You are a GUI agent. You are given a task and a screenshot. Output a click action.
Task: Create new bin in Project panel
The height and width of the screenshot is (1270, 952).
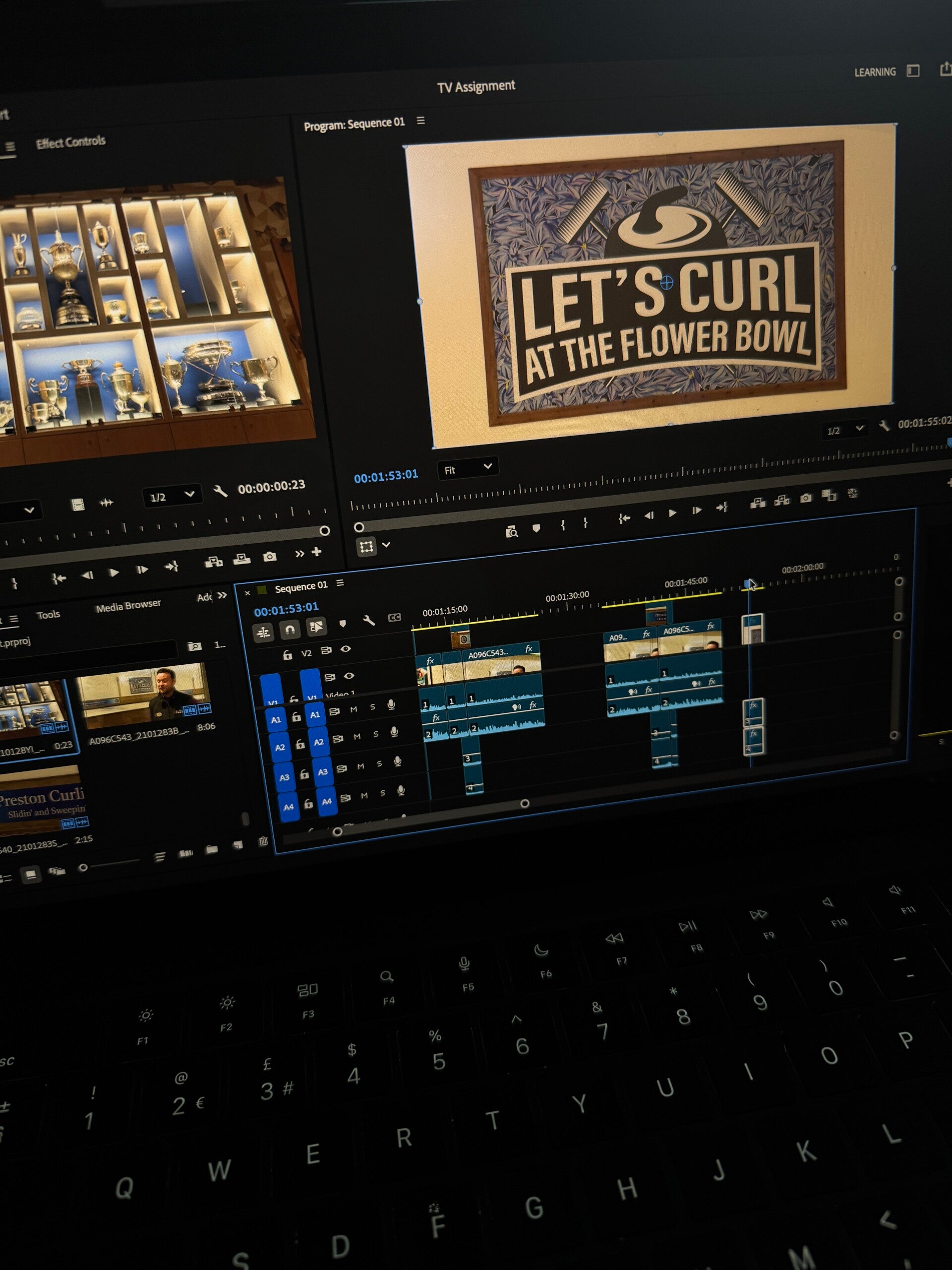pos(212,849)
